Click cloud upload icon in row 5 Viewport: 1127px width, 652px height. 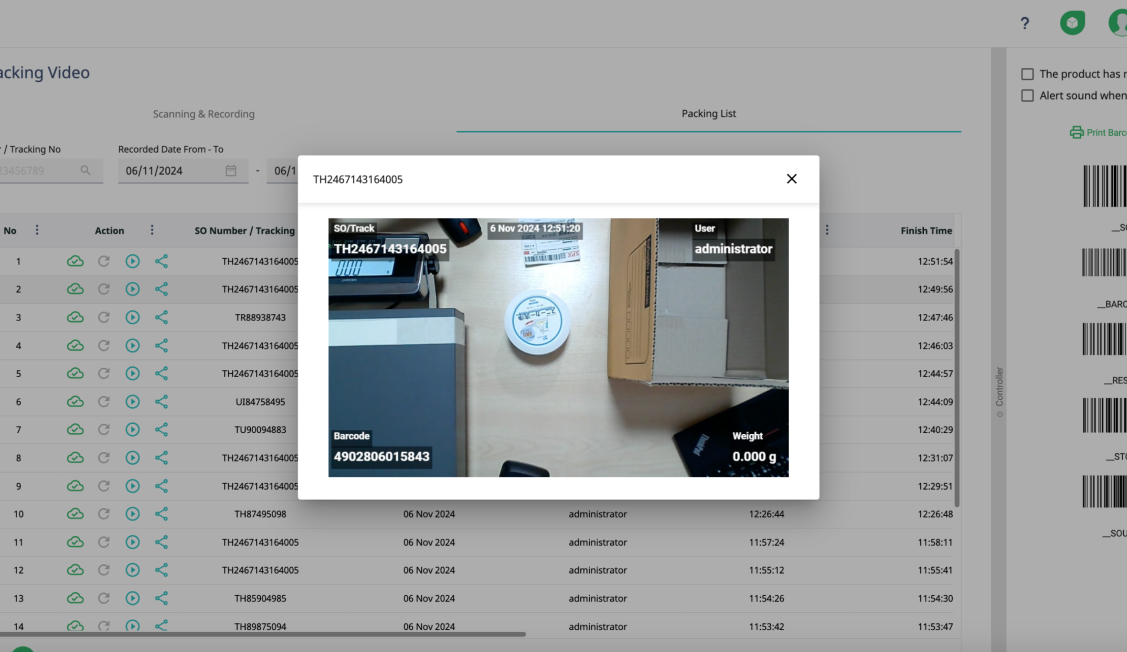[x=75, y=374]
